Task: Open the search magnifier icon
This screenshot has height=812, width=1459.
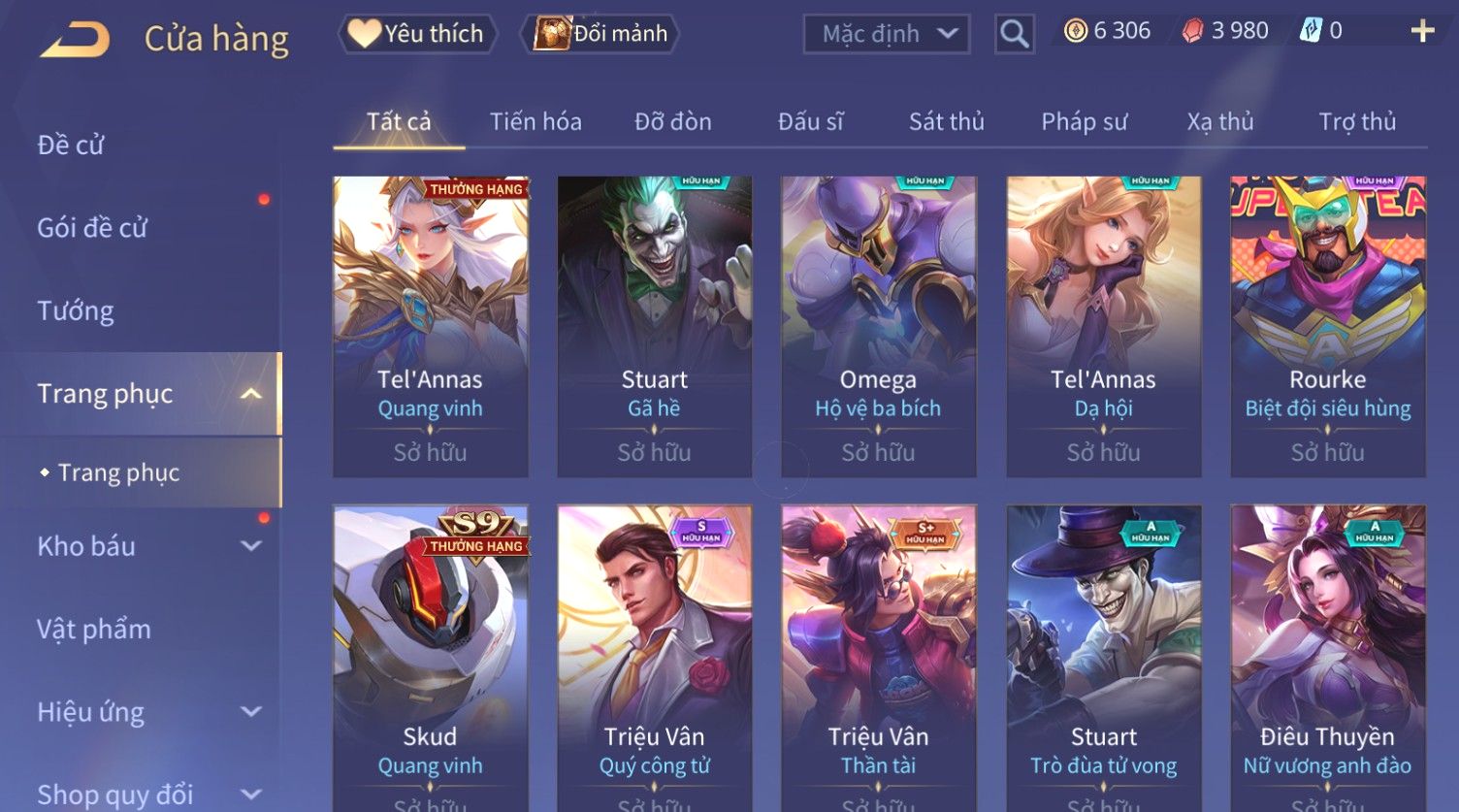Action: tap(1014, 34)
